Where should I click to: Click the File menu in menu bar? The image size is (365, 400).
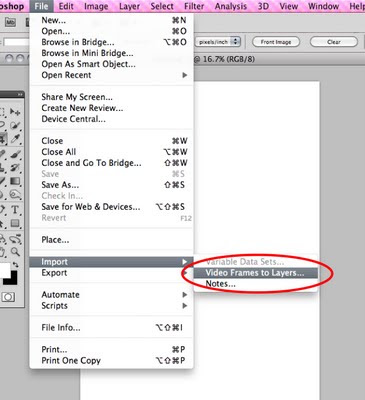41,6
